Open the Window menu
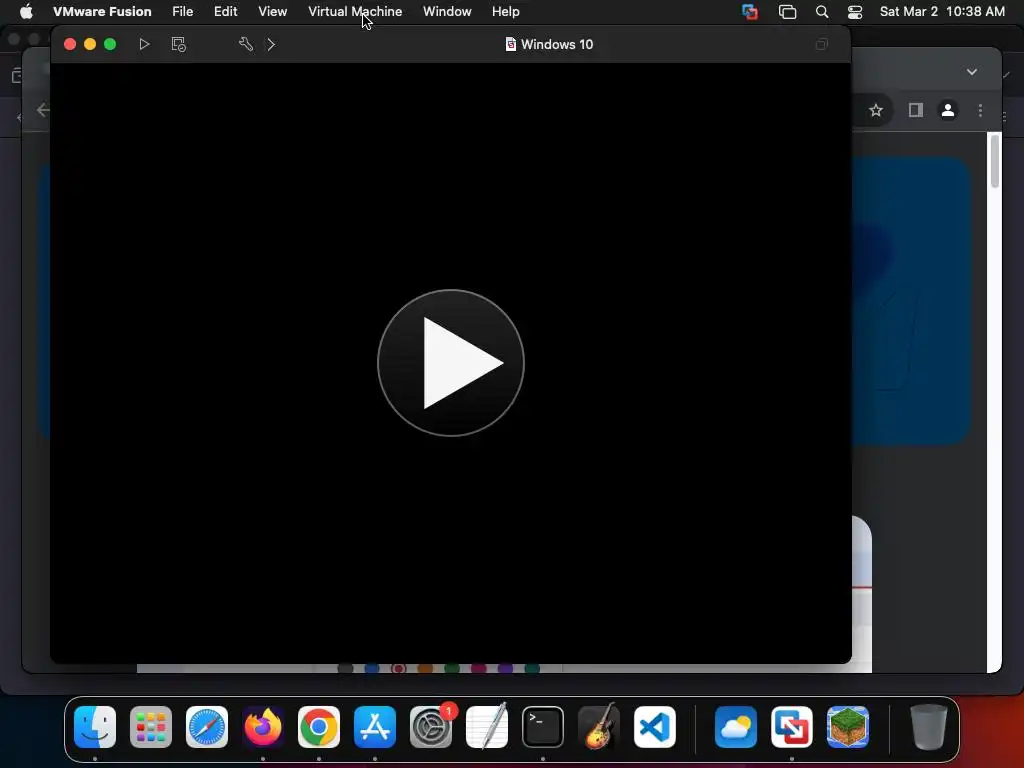 (x=447, y=11)
